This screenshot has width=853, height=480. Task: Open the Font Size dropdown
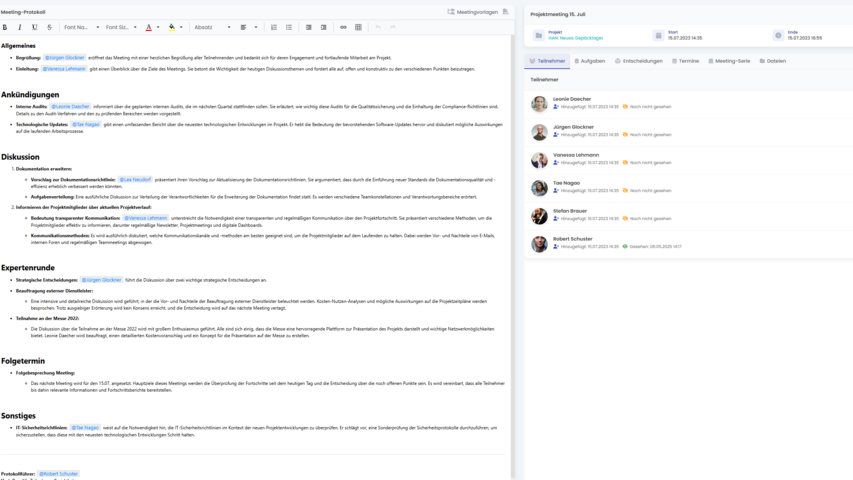point(121,27)
